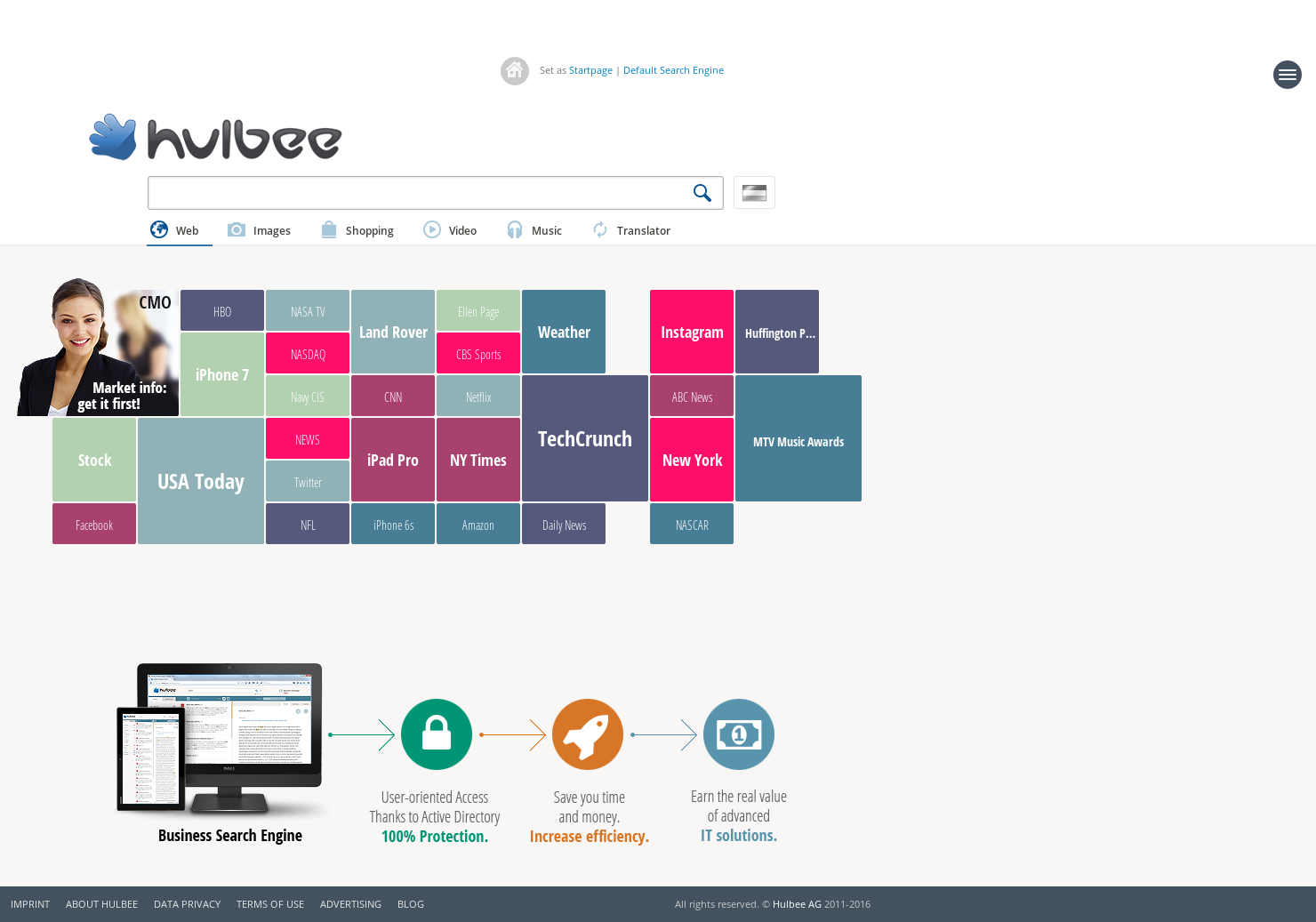Open the Huffington P... tile
The width and height of the screenshot is (1316, 922).
tap(777, 332)
